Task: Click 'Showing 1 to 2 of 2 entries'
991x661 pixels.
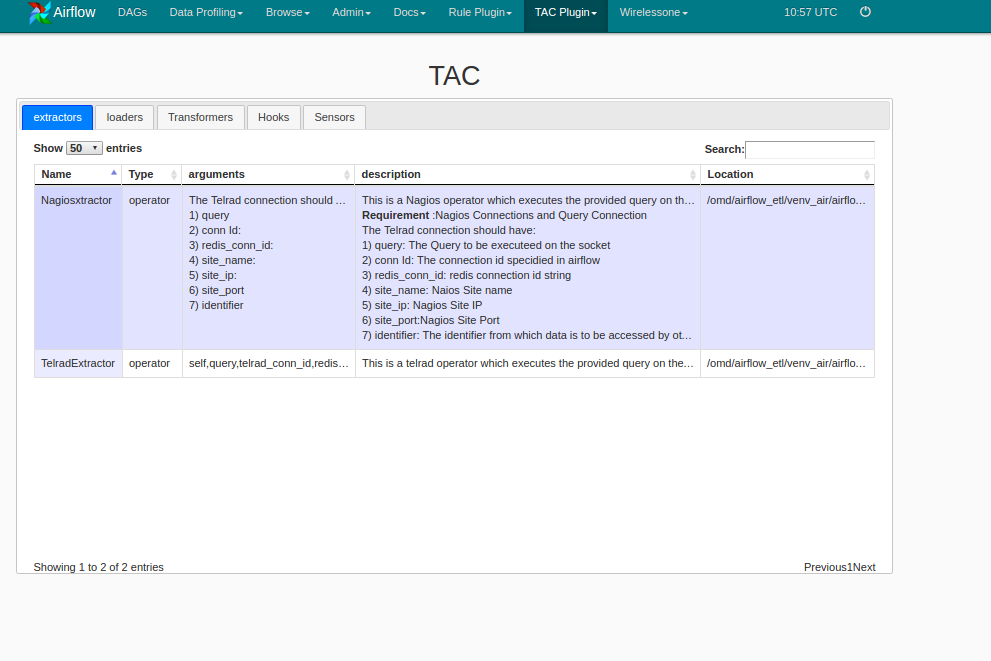Action: [x=99, y=567]
